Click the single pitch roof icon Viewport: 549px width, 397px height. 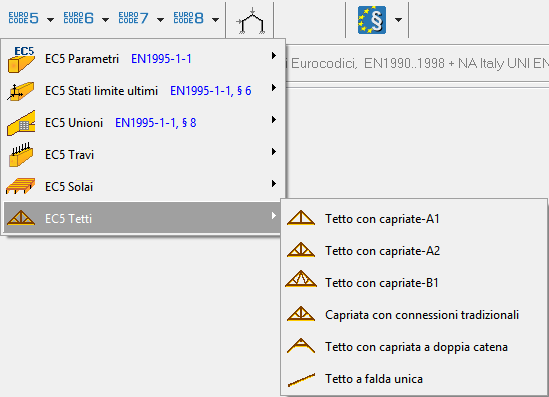tap(301, 380)
